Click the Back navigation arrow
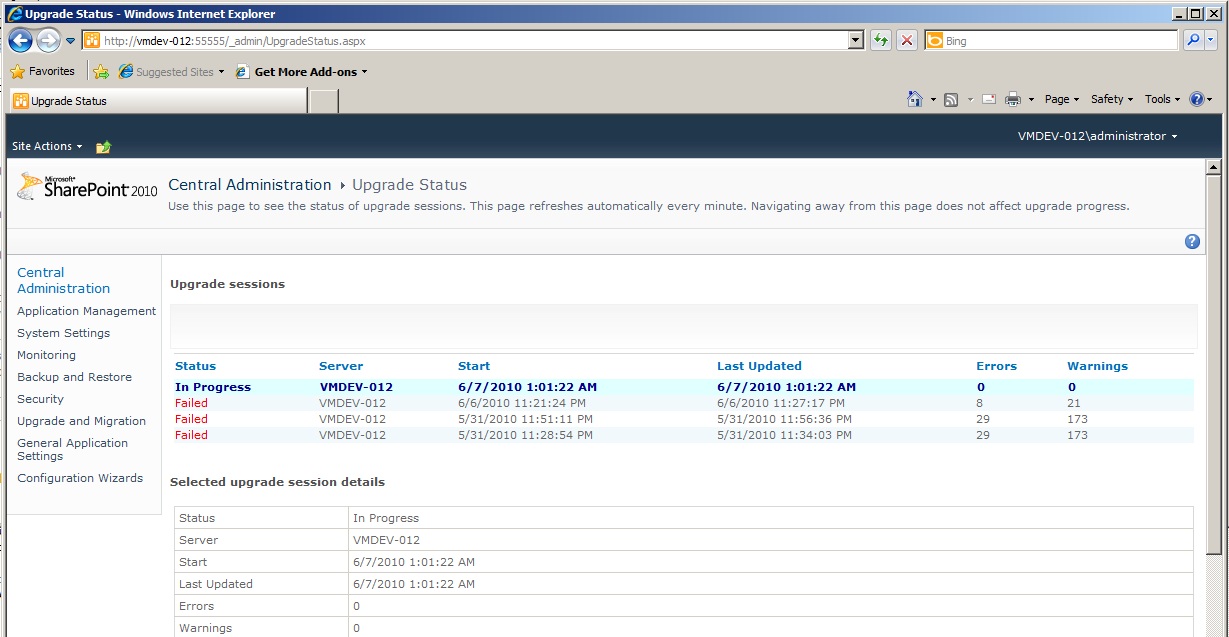 click(20, 40)
